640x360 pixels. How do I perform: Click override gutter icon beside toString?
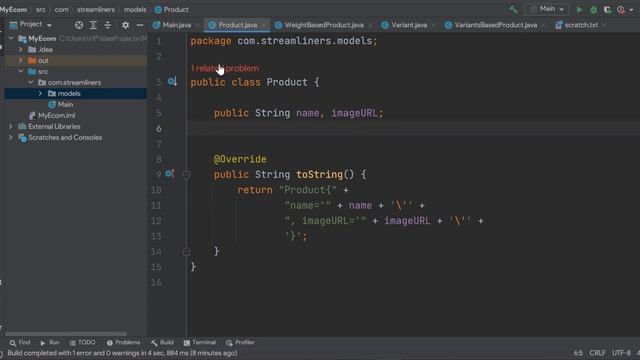click(x=170, y=174)
